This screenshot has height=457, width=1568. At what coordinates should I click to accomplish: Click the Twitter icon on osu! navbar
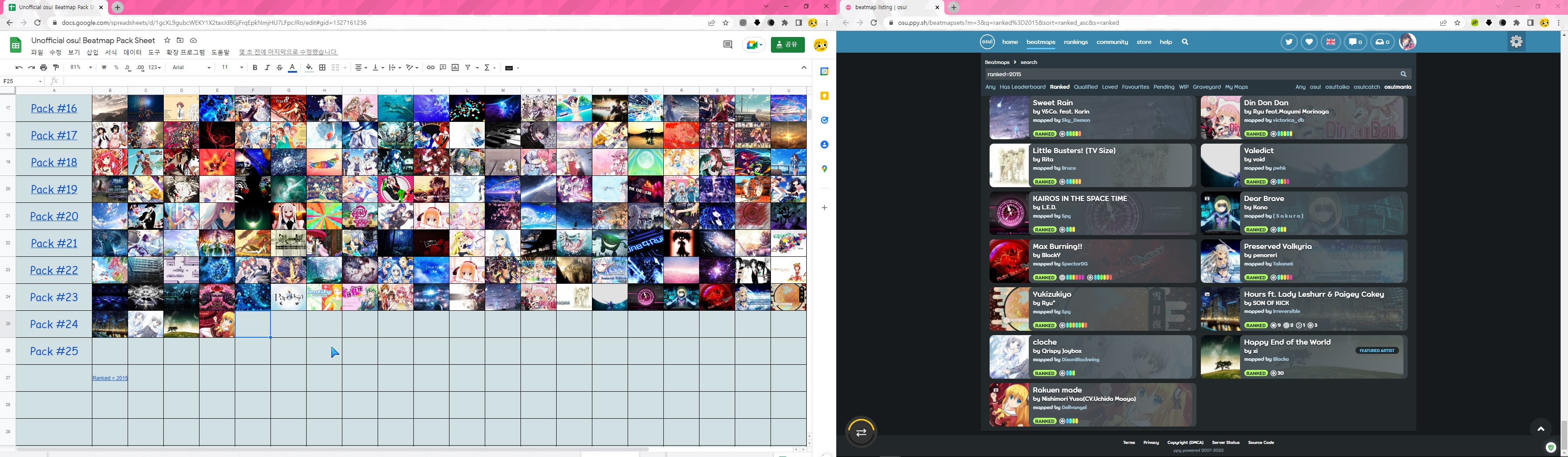(1289, 42)
